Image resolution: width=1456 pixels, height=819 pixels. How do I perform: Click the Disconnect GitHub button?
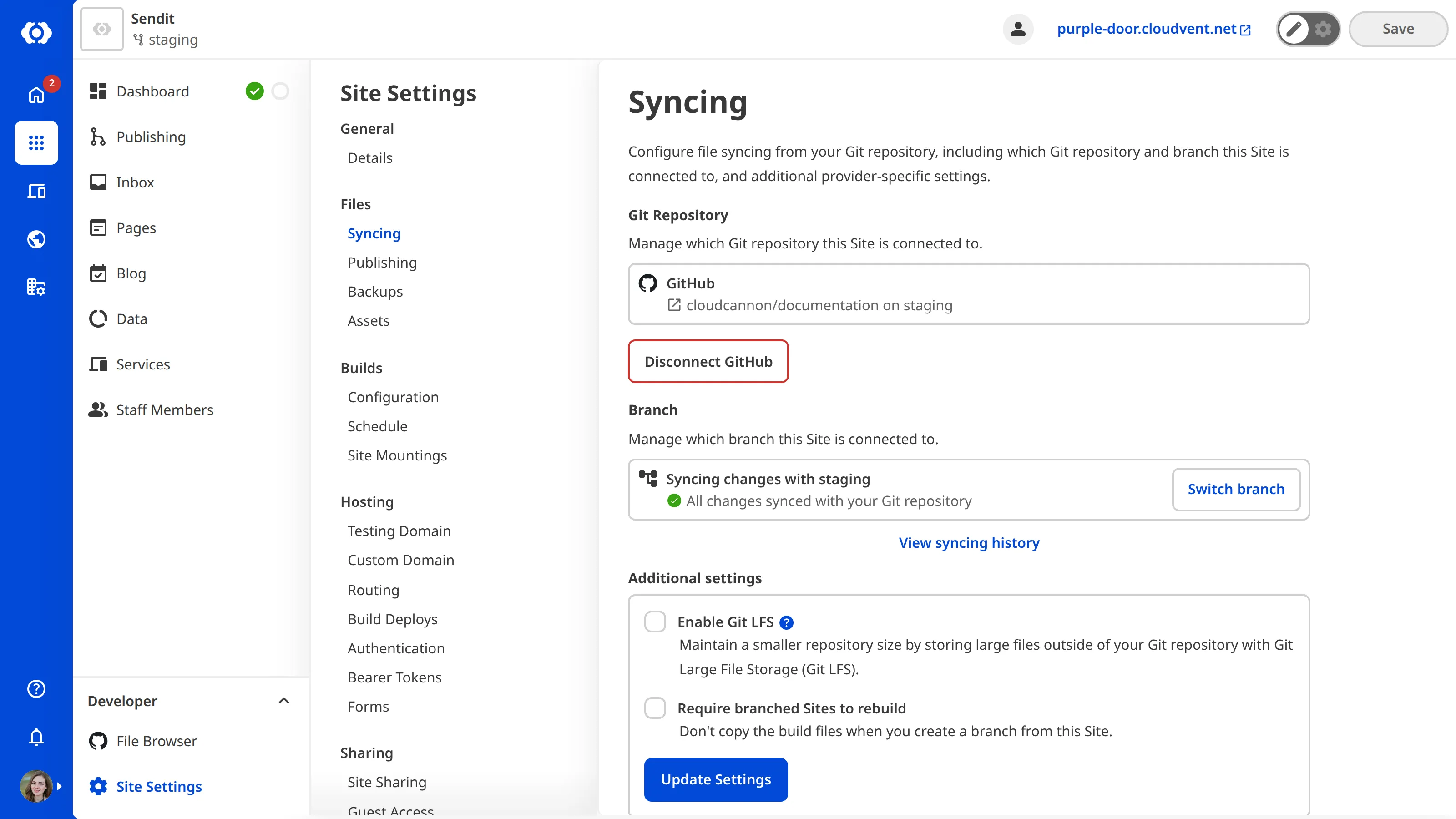click(708, 361)
